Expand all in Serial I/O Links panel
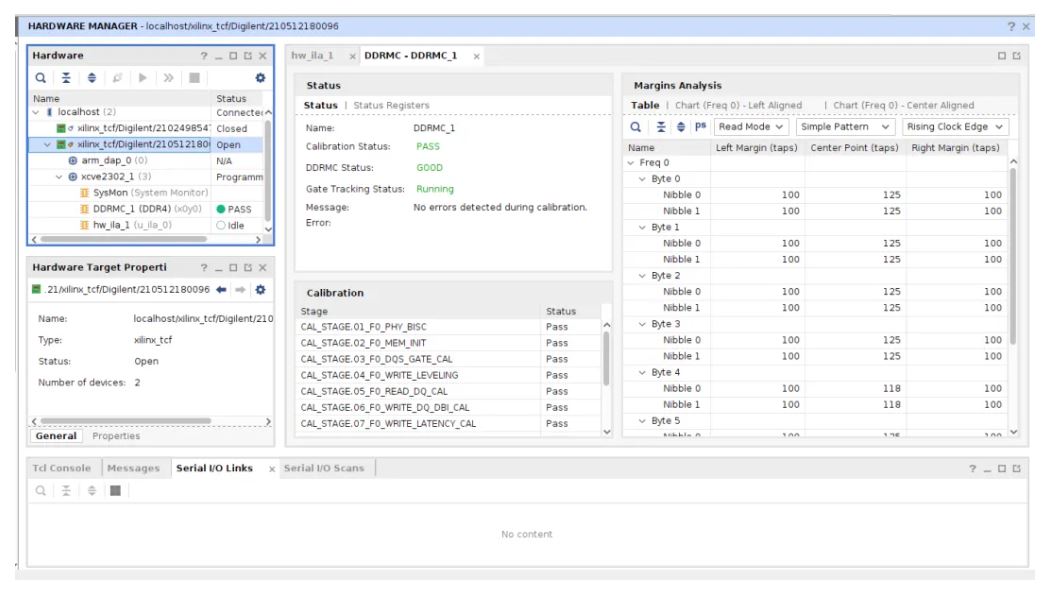This screenshot has width=1047, height=602. point(91,491)
